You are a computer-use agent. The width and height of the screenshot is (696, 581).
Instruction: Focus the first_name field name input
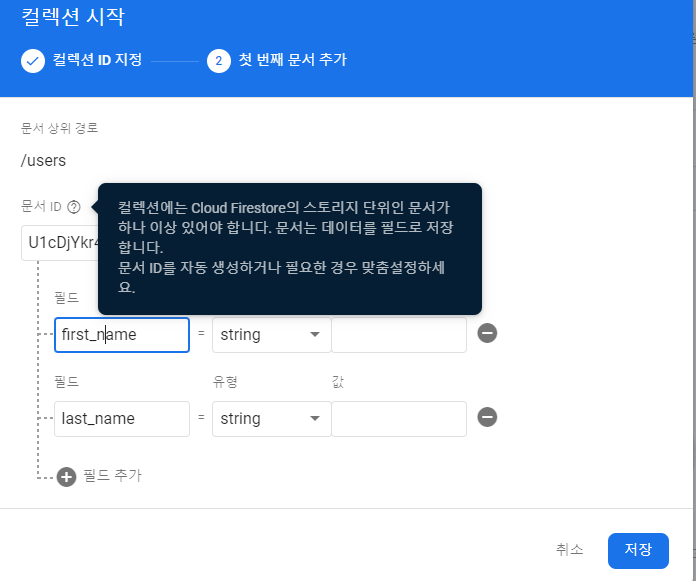tap(122, 335)
